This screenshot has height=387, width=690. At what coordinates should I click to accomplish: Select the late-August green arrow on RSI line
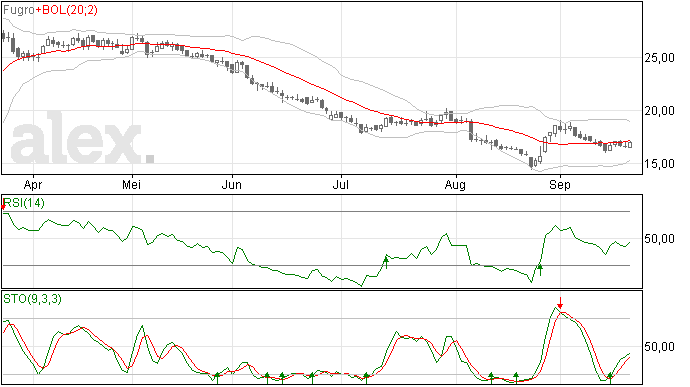[x=540, y=269]
